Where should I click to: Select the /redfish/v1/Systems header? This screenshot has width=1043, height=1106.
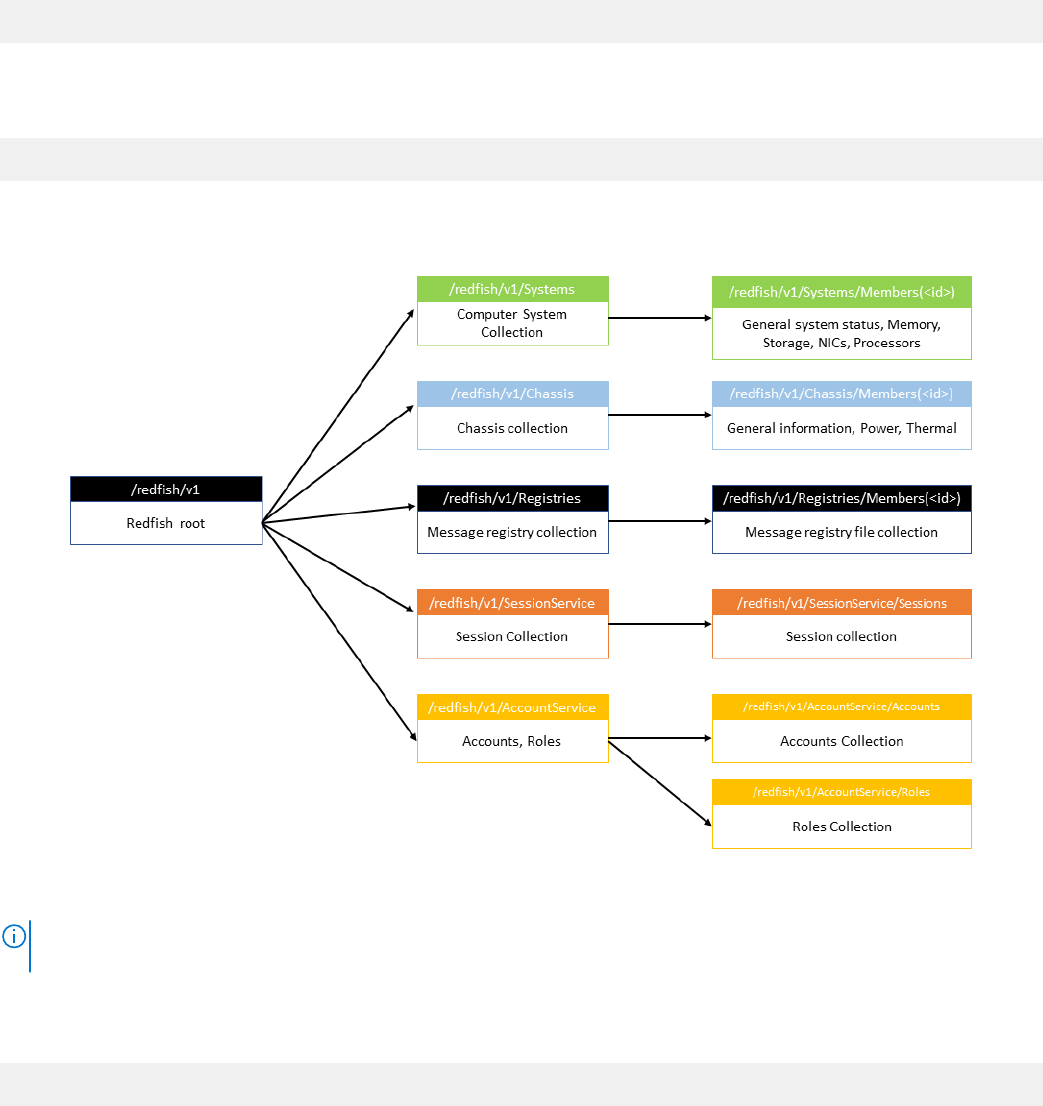(512, 289)
